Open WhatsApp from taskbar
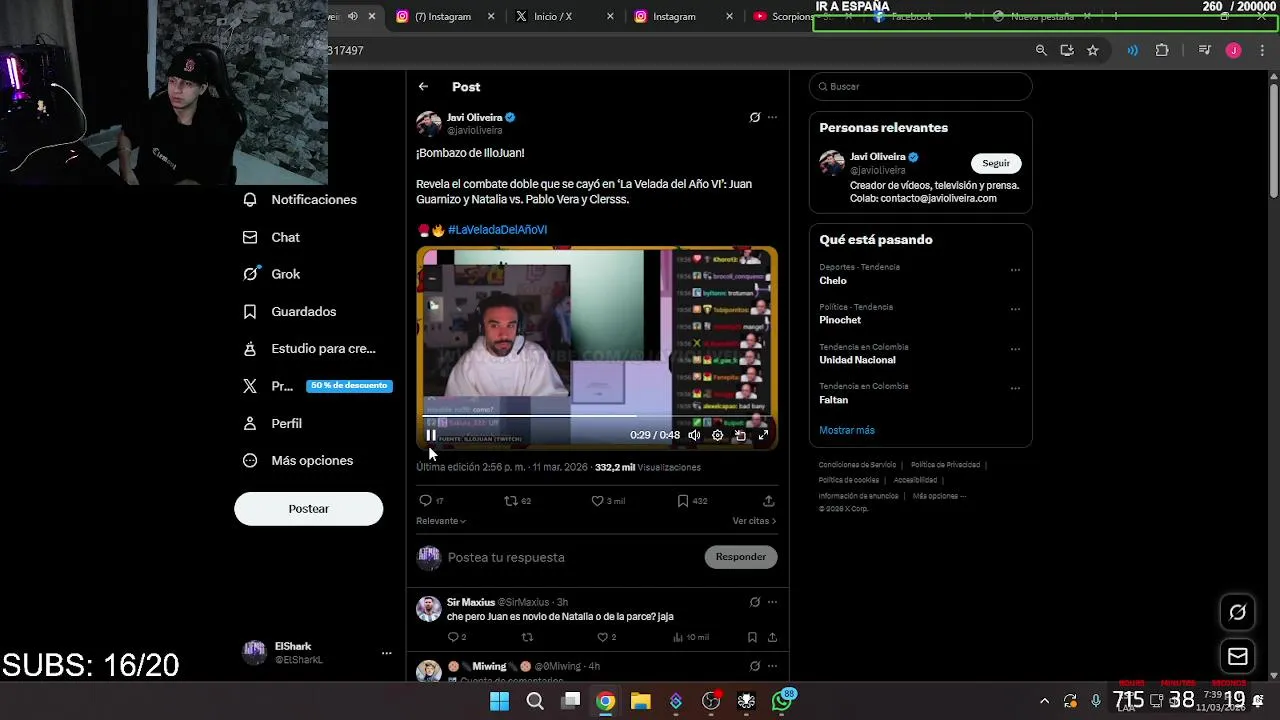Screen dimensions: 1280x720 click(782, 701)
